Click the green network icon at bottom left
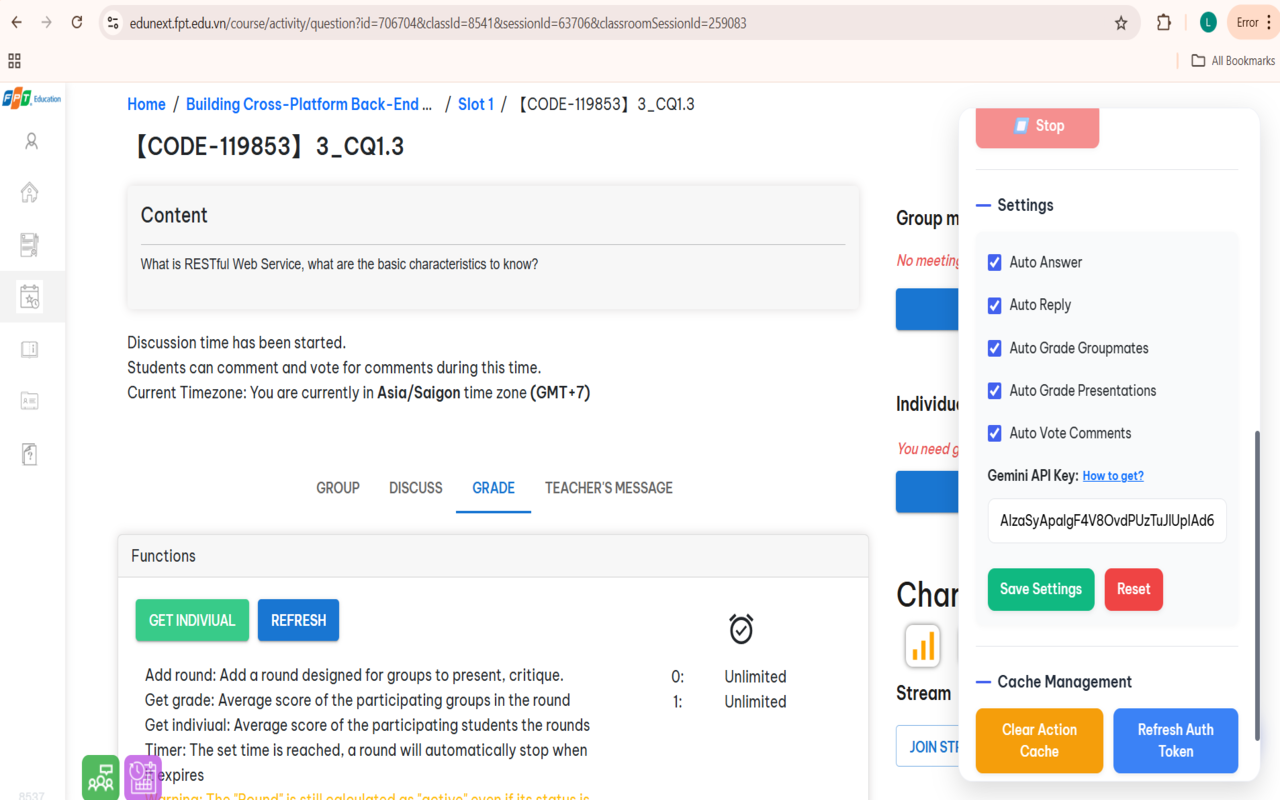This screenshot has height=800, width=1280. (x=100, y=777)
